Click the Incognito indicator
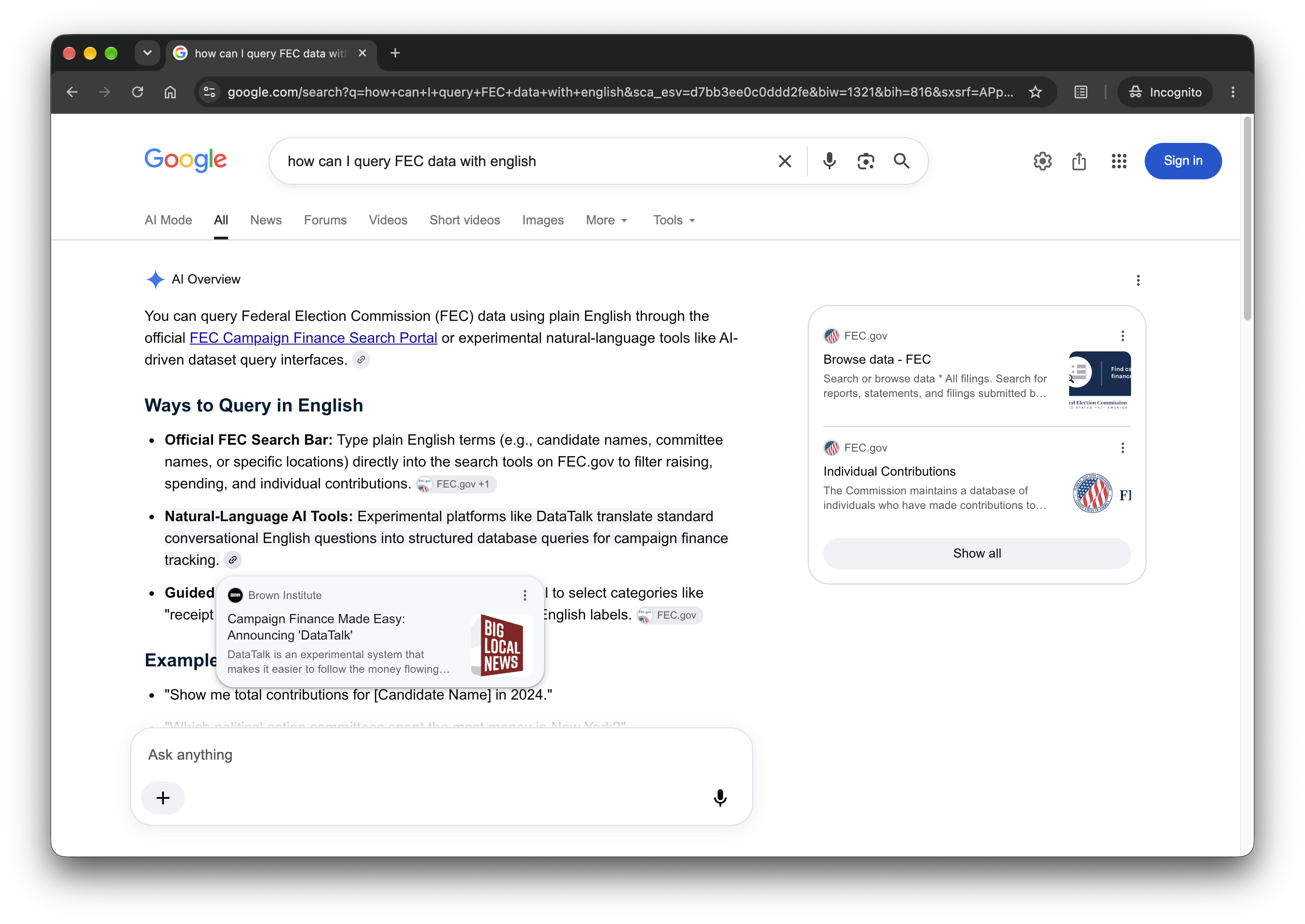1305x924 pixels. click(x=1166, y=92)
